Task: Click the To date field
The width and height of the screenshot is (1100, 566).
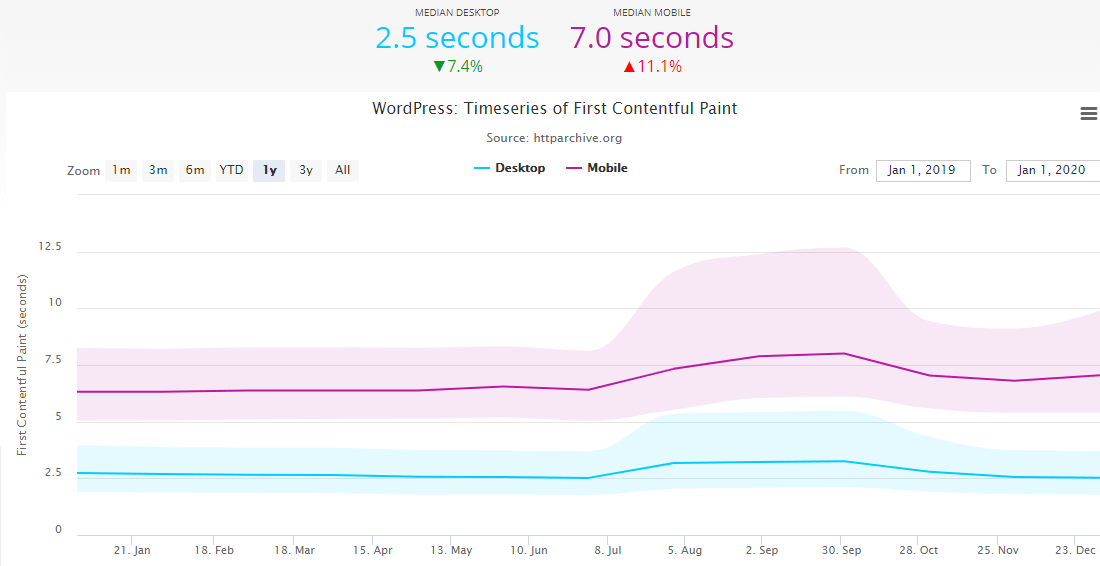Action: (x=1052, y=170)
